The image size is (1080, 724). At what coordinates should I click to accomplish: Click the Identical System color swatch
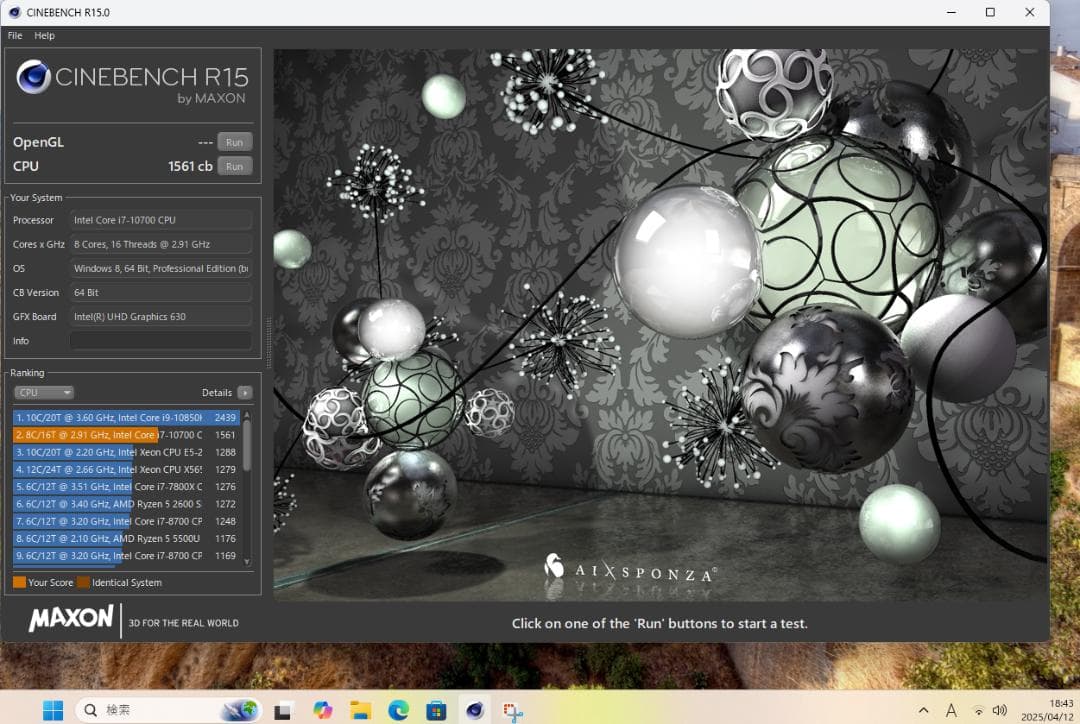[83, 582]
